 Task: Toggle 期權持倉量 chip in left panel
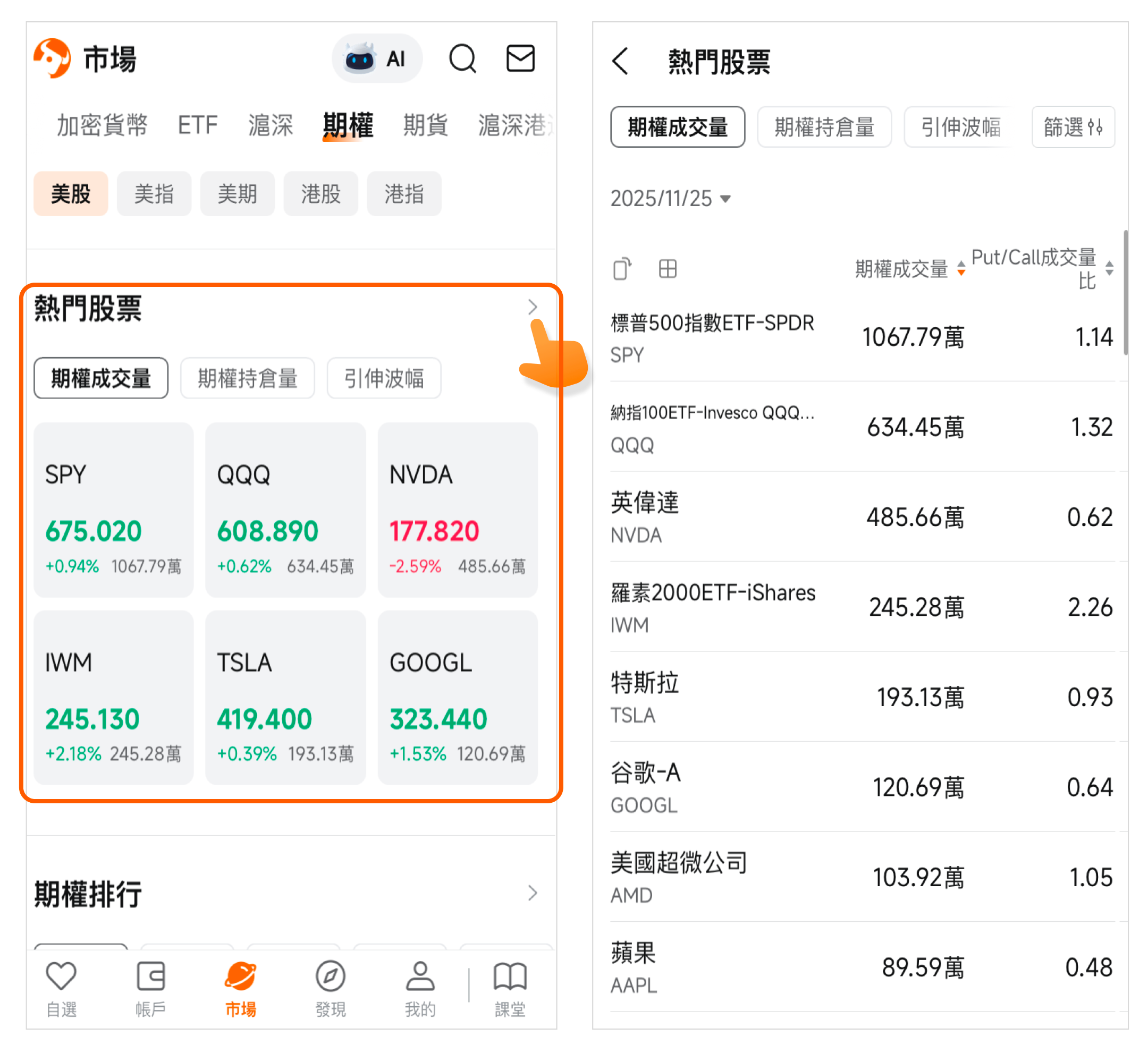[247, 378]
